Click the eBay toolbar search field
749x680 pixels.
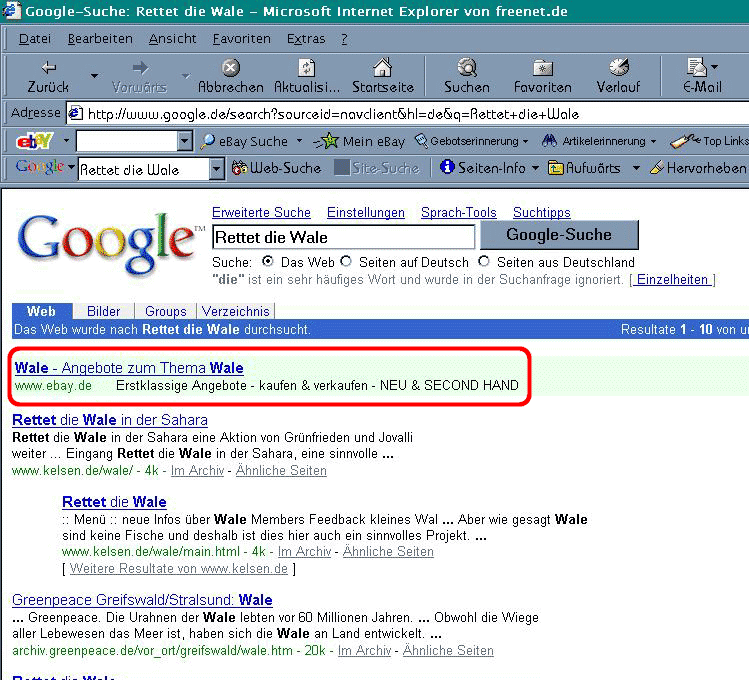[127, 141]
